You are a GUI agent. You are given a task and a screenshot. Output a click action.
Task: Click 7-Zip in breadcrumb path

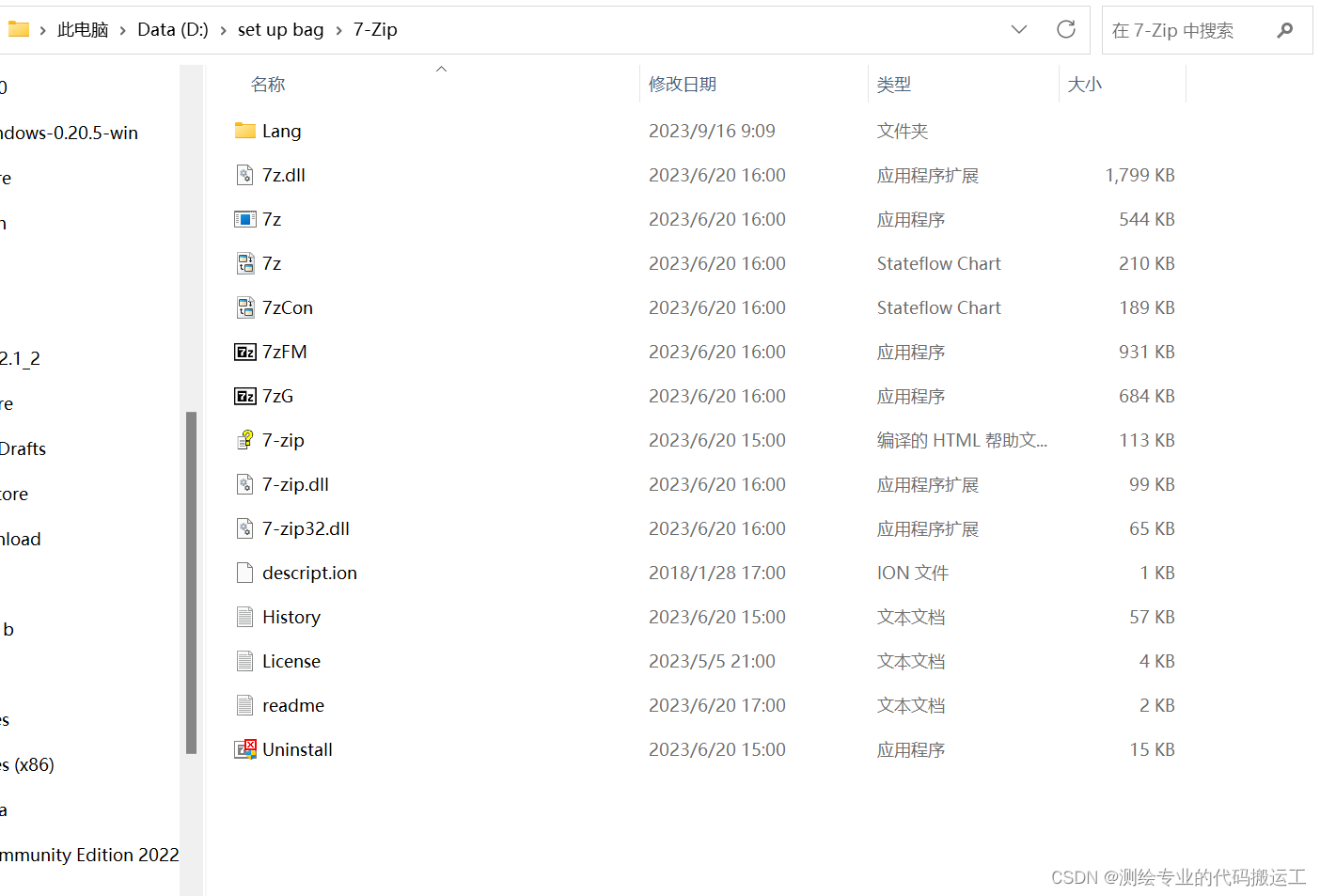coord(375,30)
